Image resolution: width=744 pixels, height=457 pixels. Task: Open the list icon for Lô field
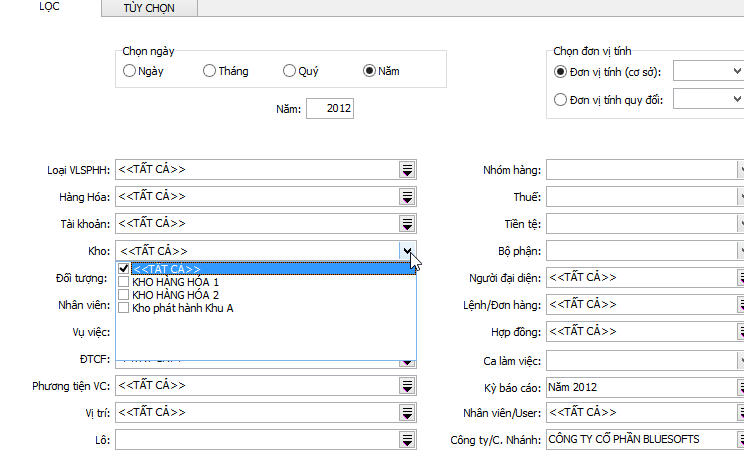pos(407,439)
